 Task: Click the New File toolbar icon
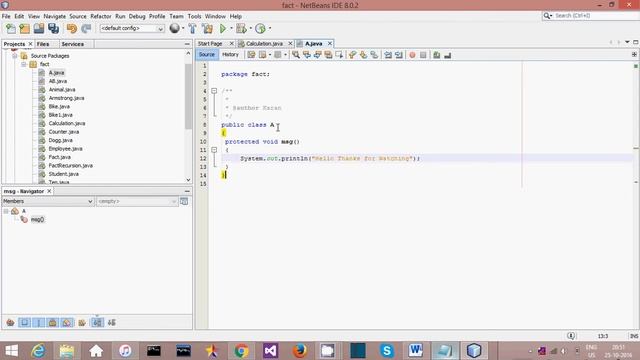coord(11,28)
